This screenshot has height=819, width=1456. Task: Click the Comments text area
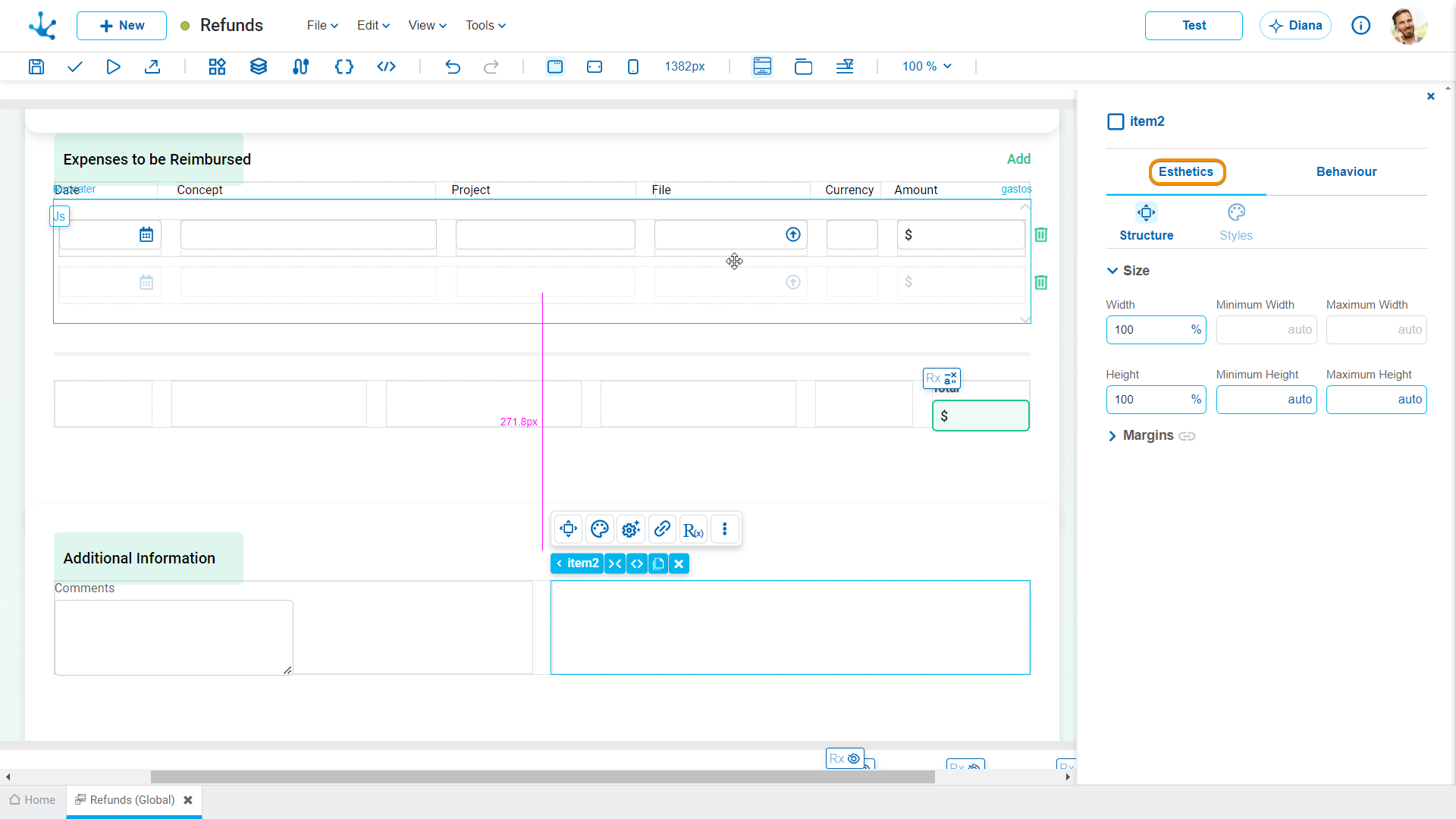point(174,638)
